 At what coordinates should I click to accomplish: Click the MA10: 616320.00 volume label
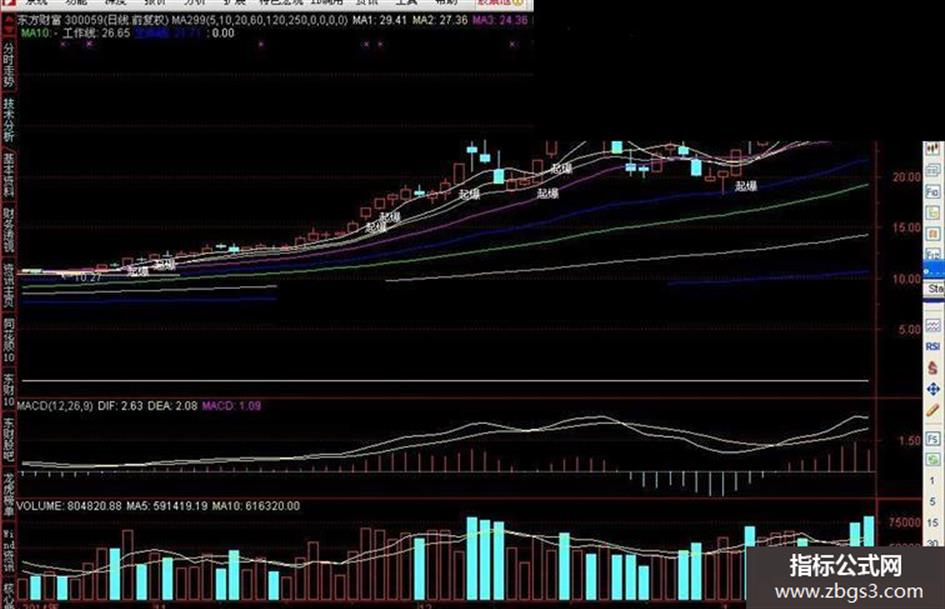pos(256,506)
